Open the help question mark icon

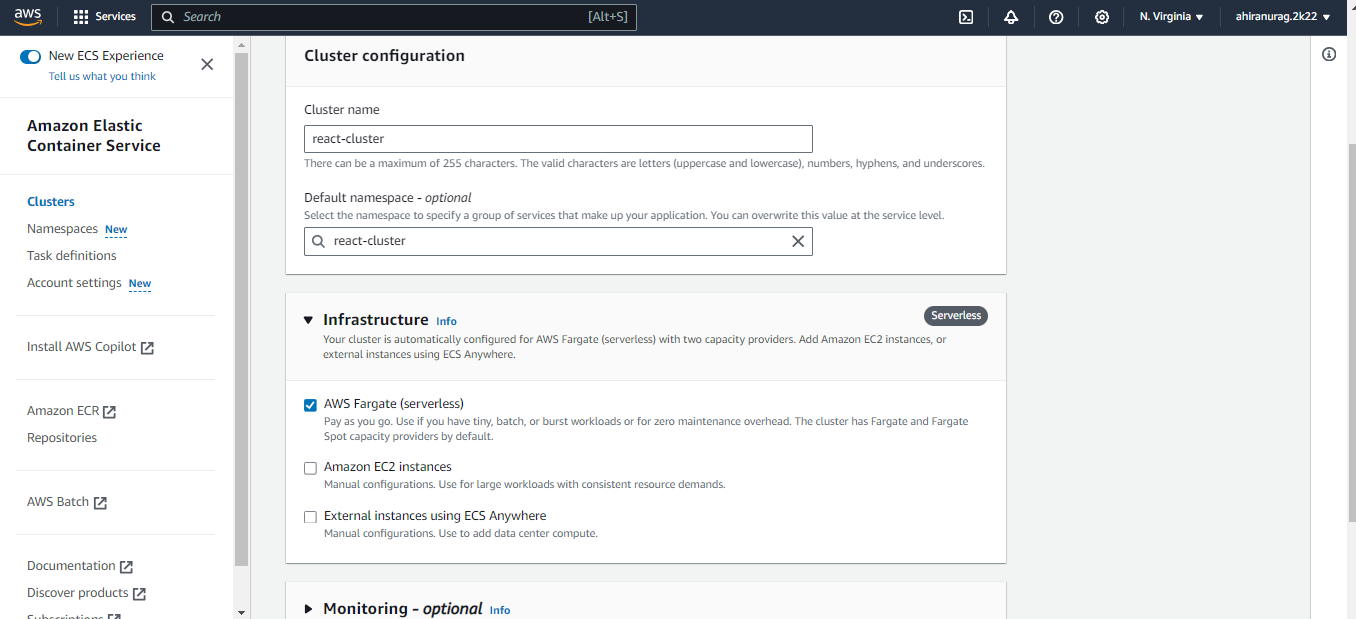[1056, 17]
